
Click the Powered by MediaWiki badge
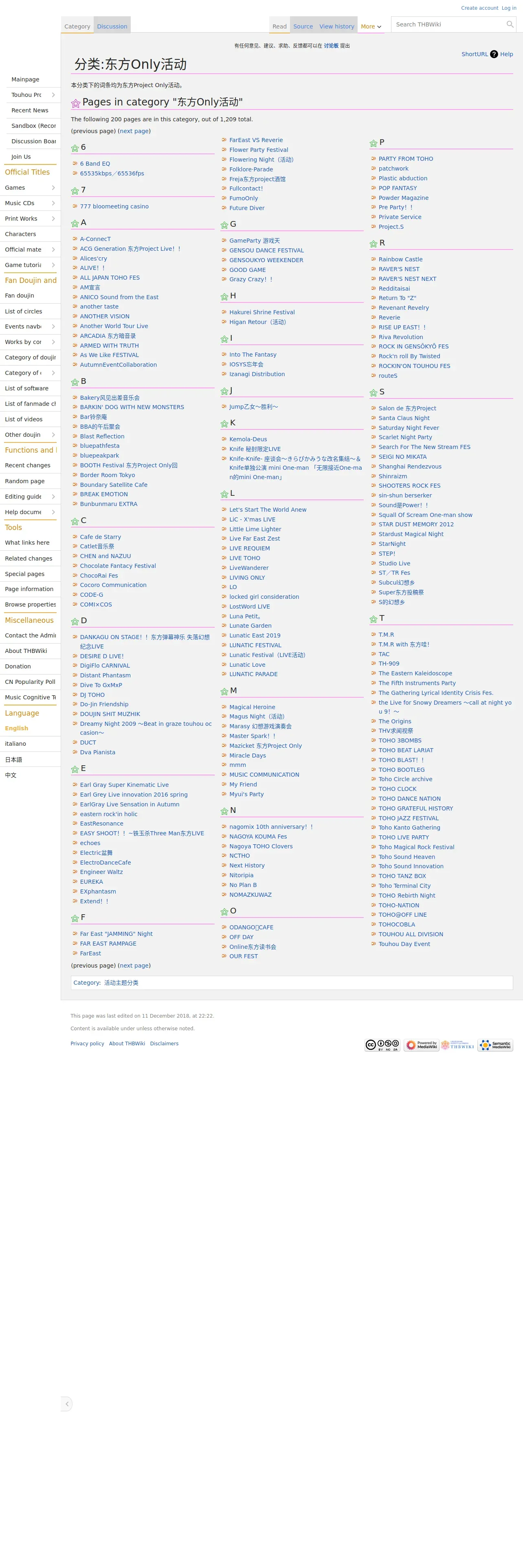point(421,1045)
